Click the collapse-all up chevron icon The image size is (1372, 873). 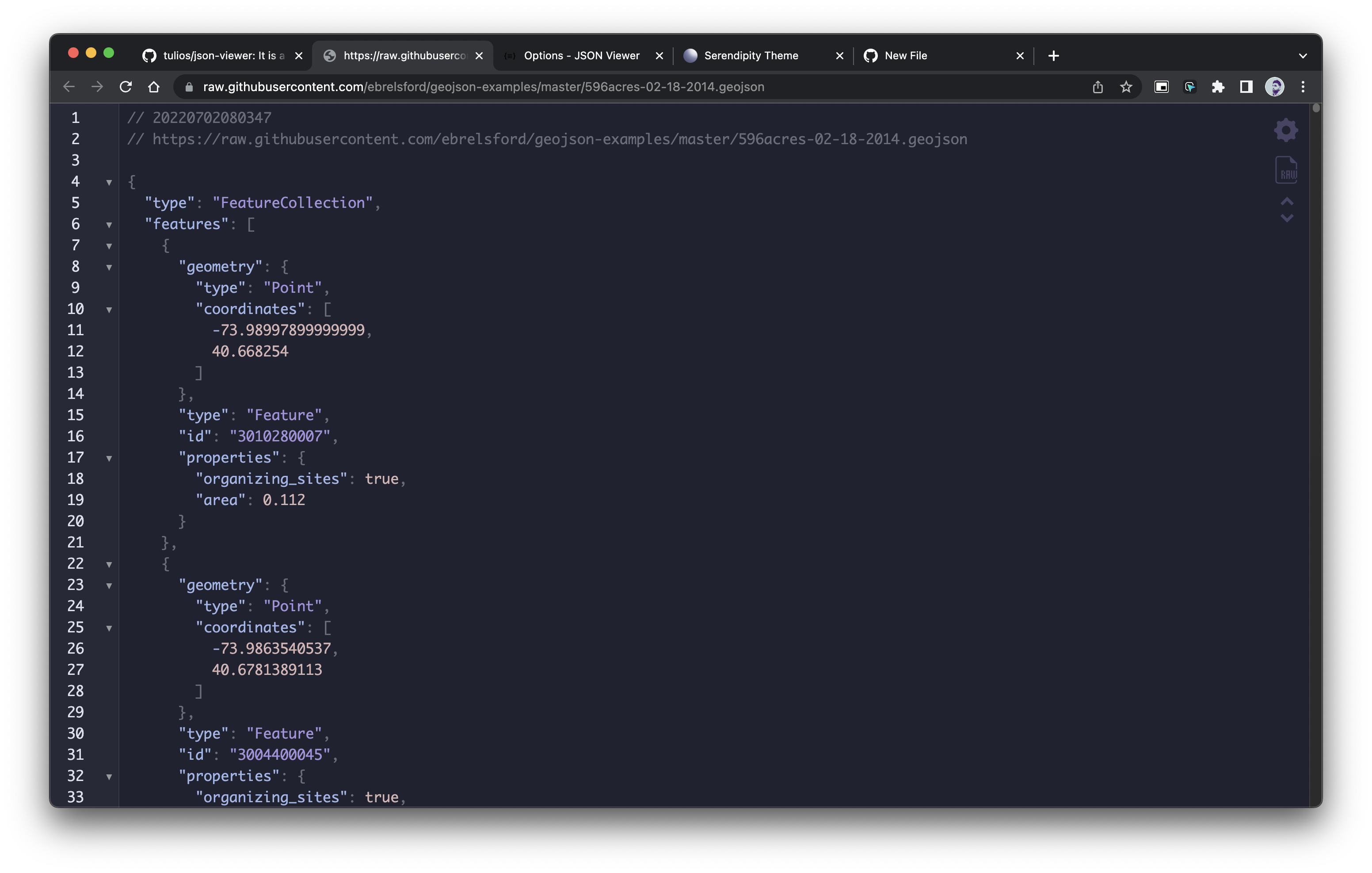1287,201
